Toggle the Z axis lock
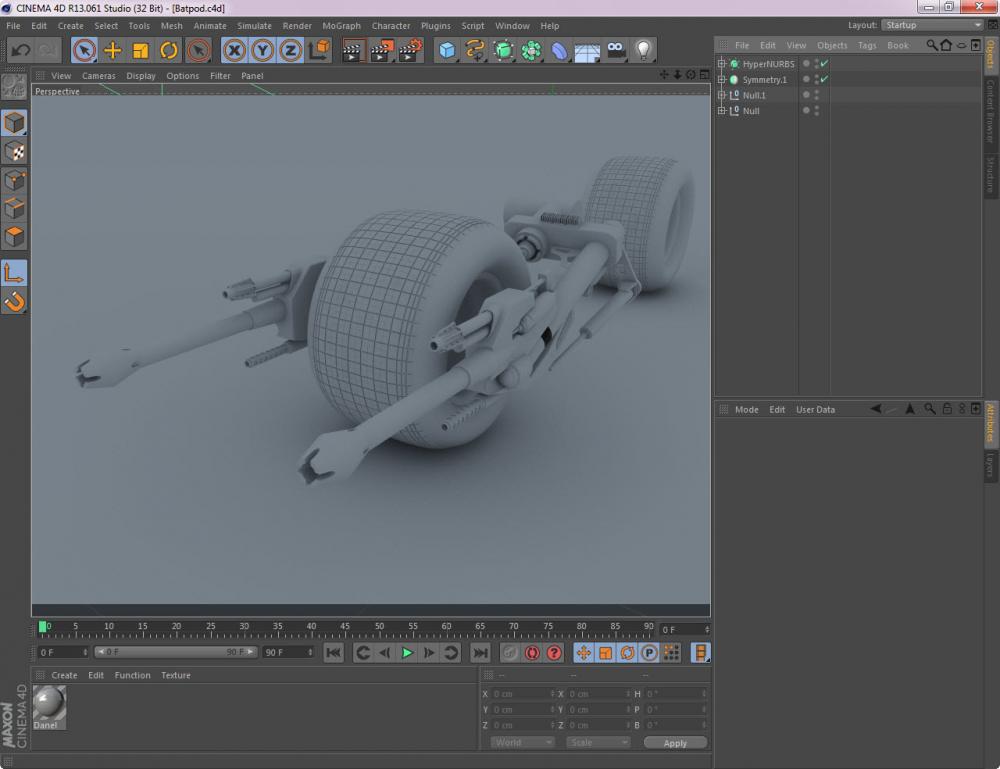The width and height of the screenshot is (1000, 769). click(290, 50)
